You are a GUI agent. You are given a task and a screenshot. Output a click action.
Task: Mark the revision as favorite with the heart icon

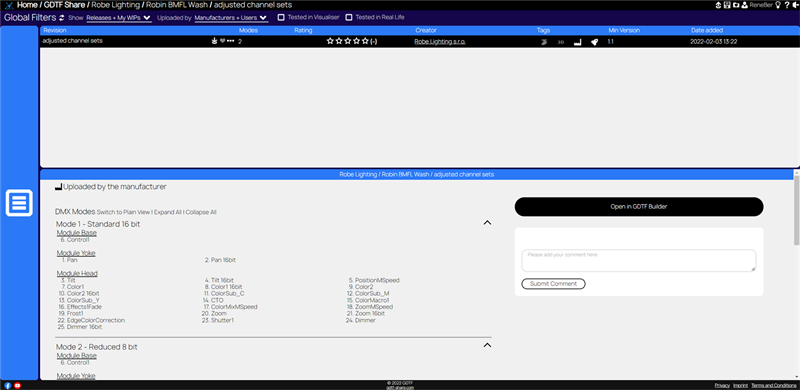pyautogui.click(x=222, y=41)
